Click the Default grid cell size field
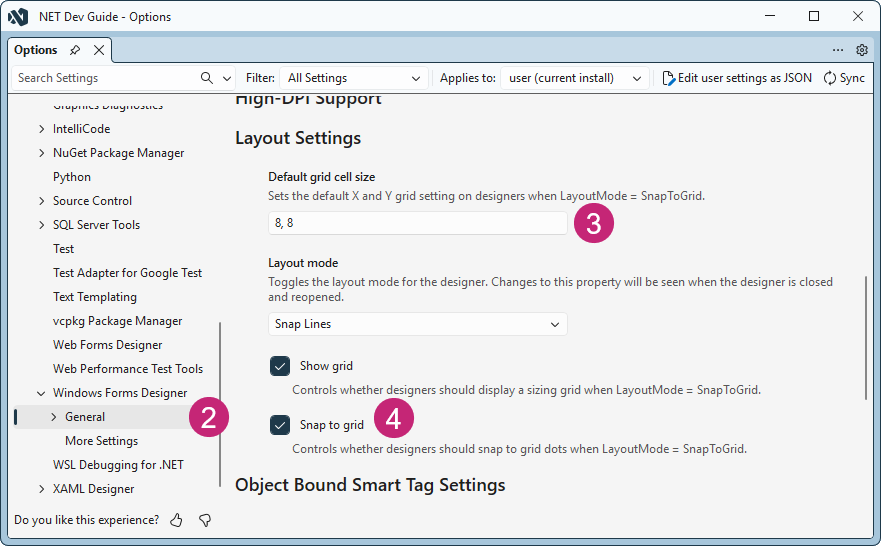The image size is (881, 546). click(x=417, y=223)
